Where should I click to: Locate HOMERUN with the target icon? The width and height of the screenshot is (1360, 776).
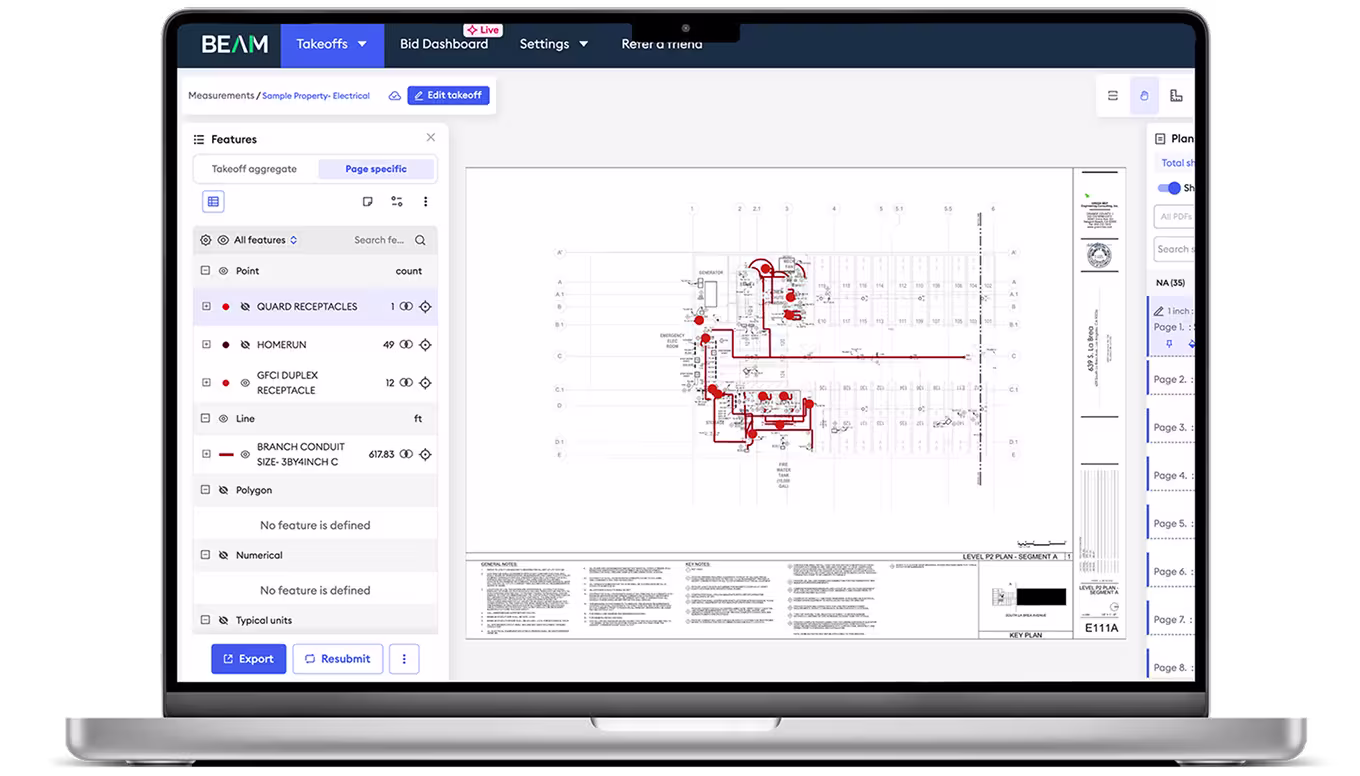click(x=425, y=345)
